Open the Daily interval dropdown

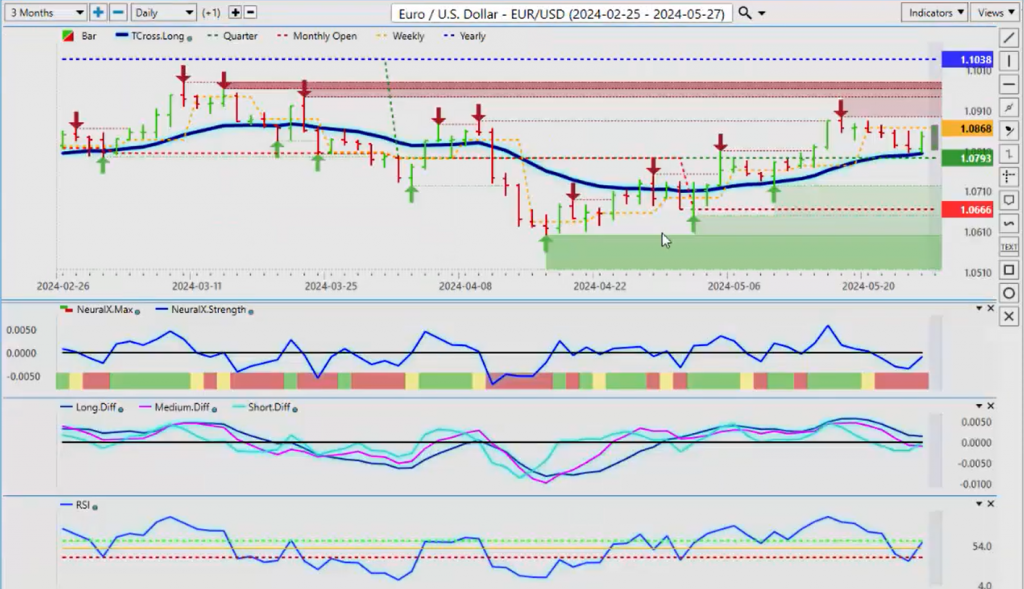pos(163,13)
